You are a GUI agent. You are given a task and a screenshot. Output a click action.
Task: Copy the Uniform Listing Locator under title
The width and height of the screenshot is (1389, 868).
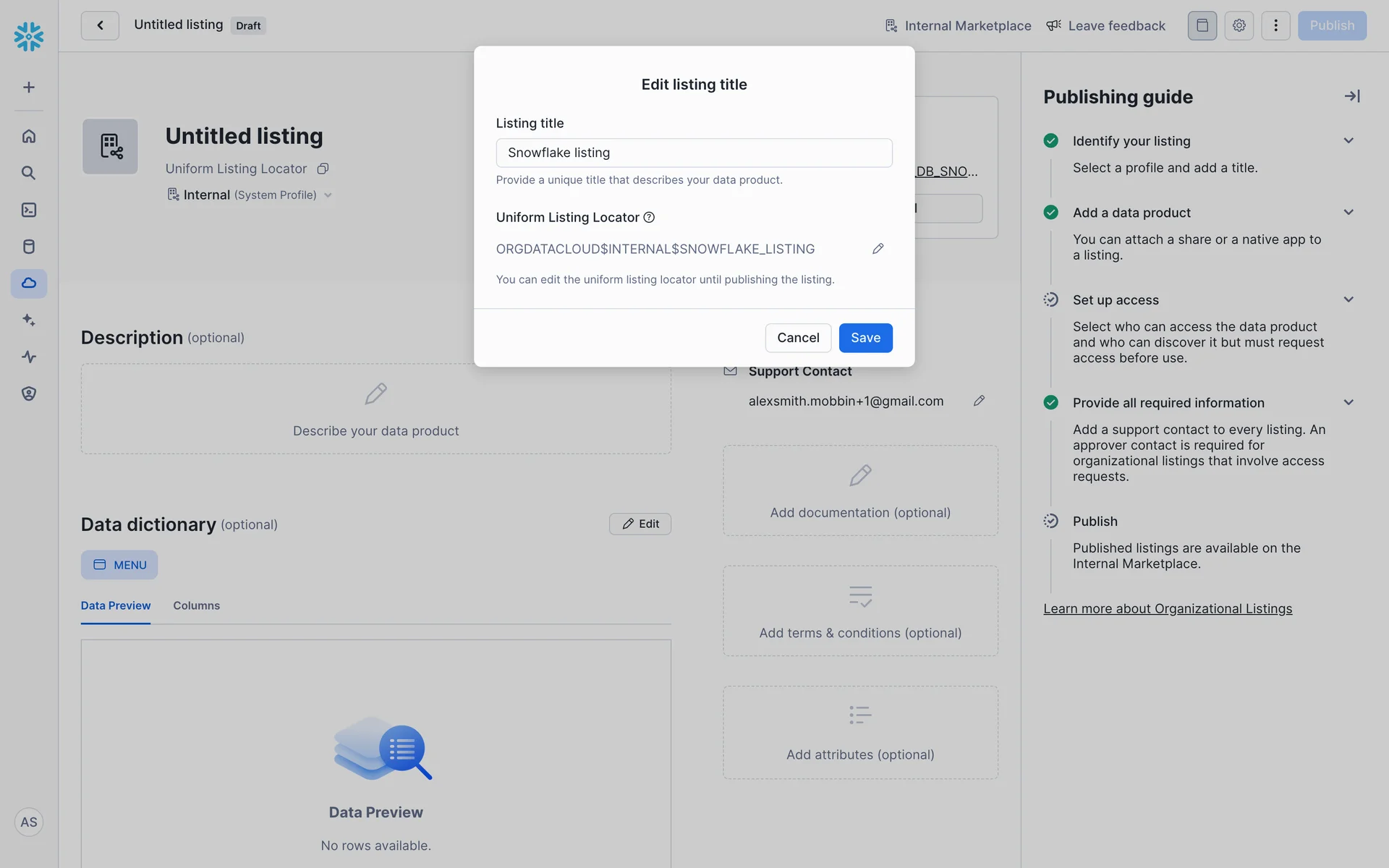pyautogui.click(x=323, y=169)
